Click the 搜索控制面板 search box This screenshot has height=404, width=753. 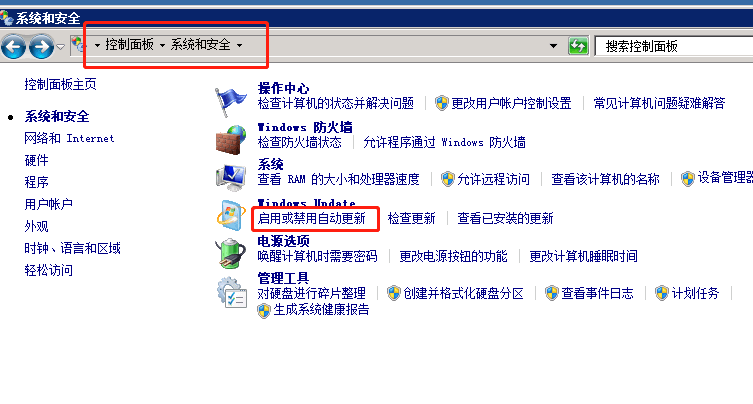coord(674,47)
